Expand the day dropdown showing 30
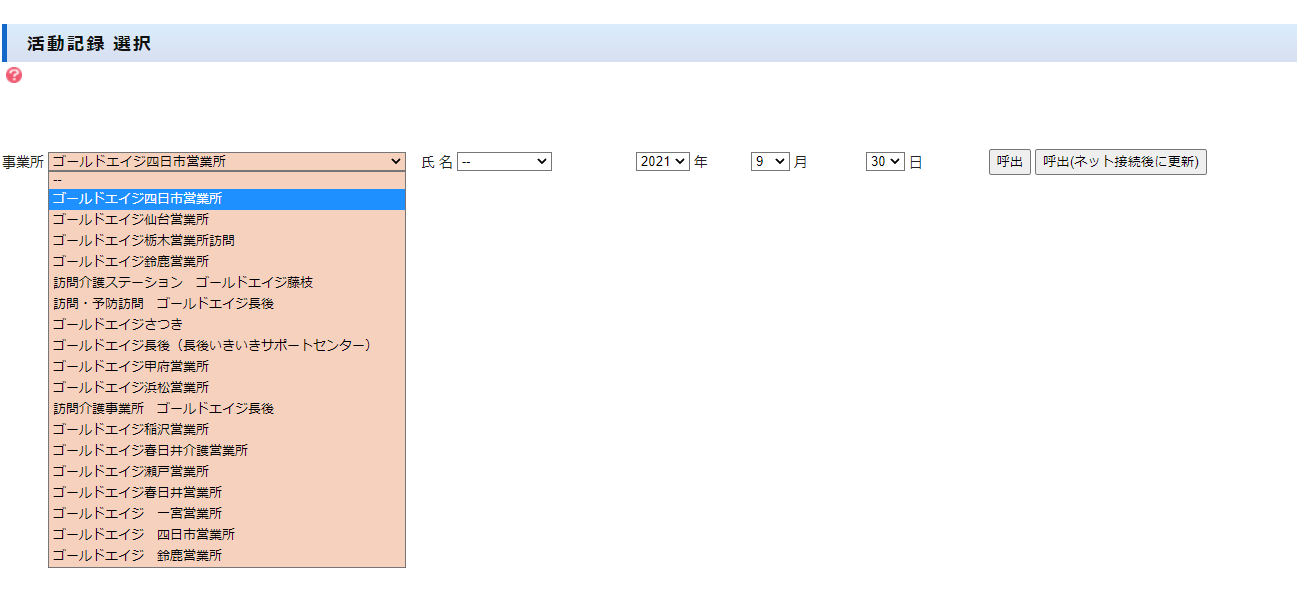The width and height of the screenshot is (1297, 593). pyautogui.click(x=884, y=161)
